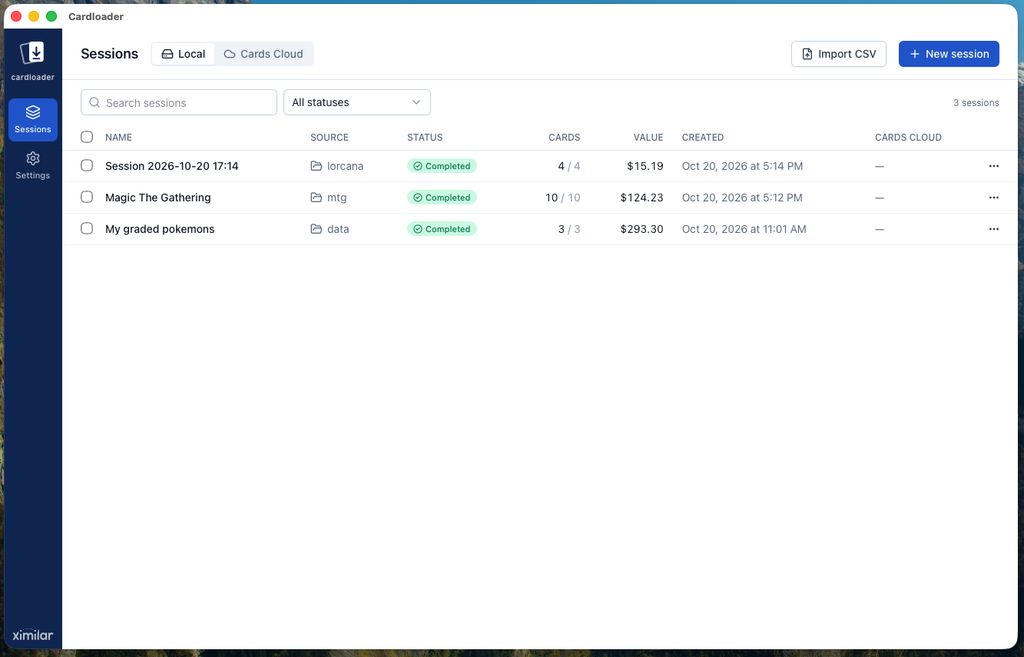Open more options for My graded pokemons
The height and width of the screenshot is (657, 1024).
(x=993, y=229)
